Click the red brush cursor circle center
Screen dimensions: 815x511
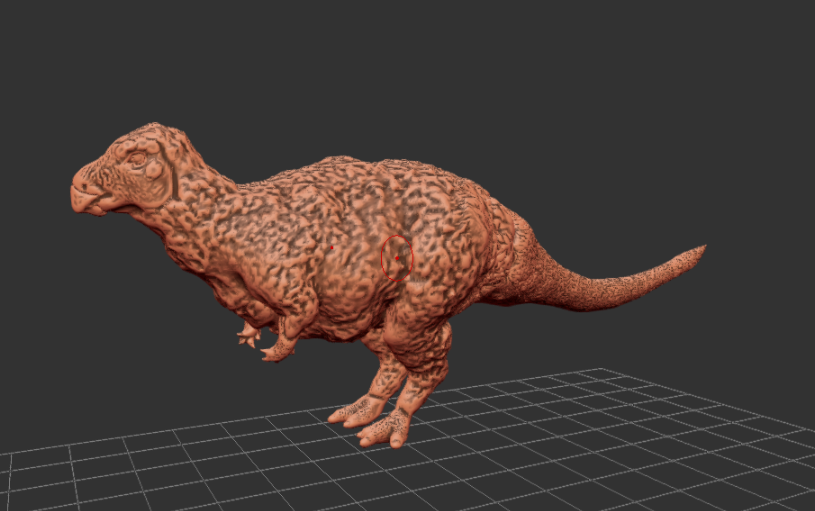click(397, 258)
